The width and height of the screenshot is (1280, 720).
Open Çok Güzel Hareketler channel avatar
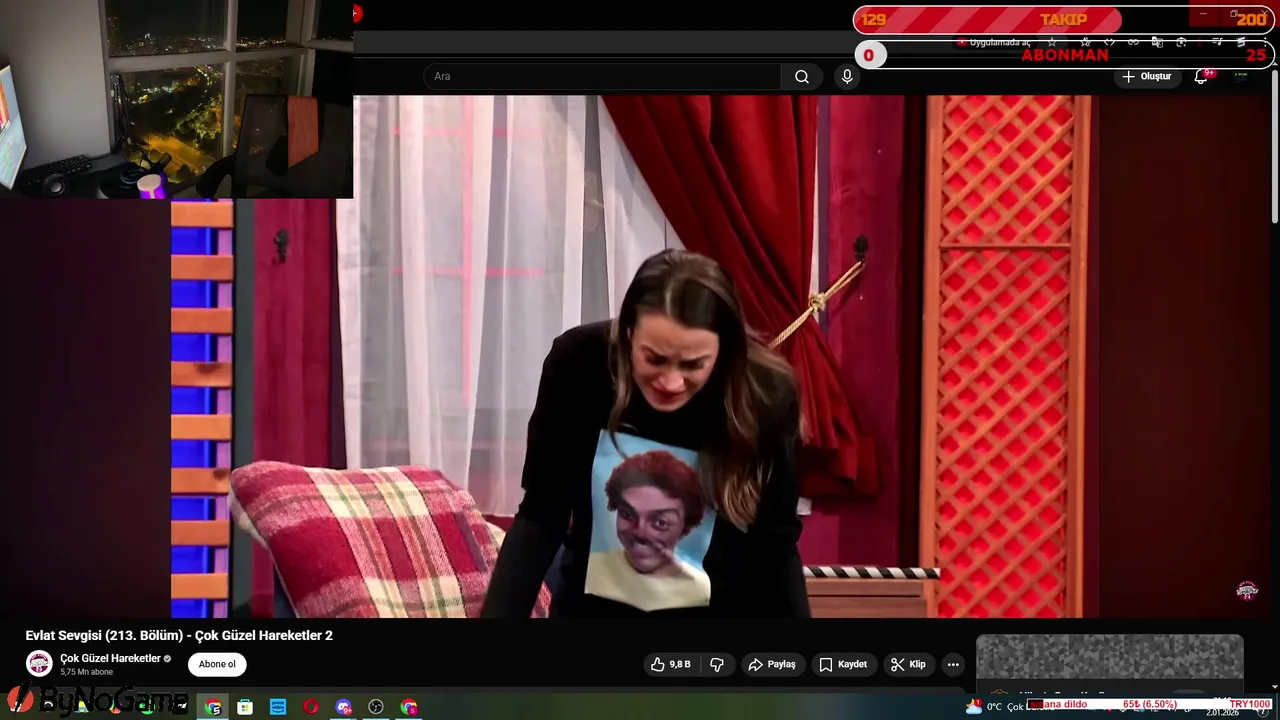coord(39,664)
